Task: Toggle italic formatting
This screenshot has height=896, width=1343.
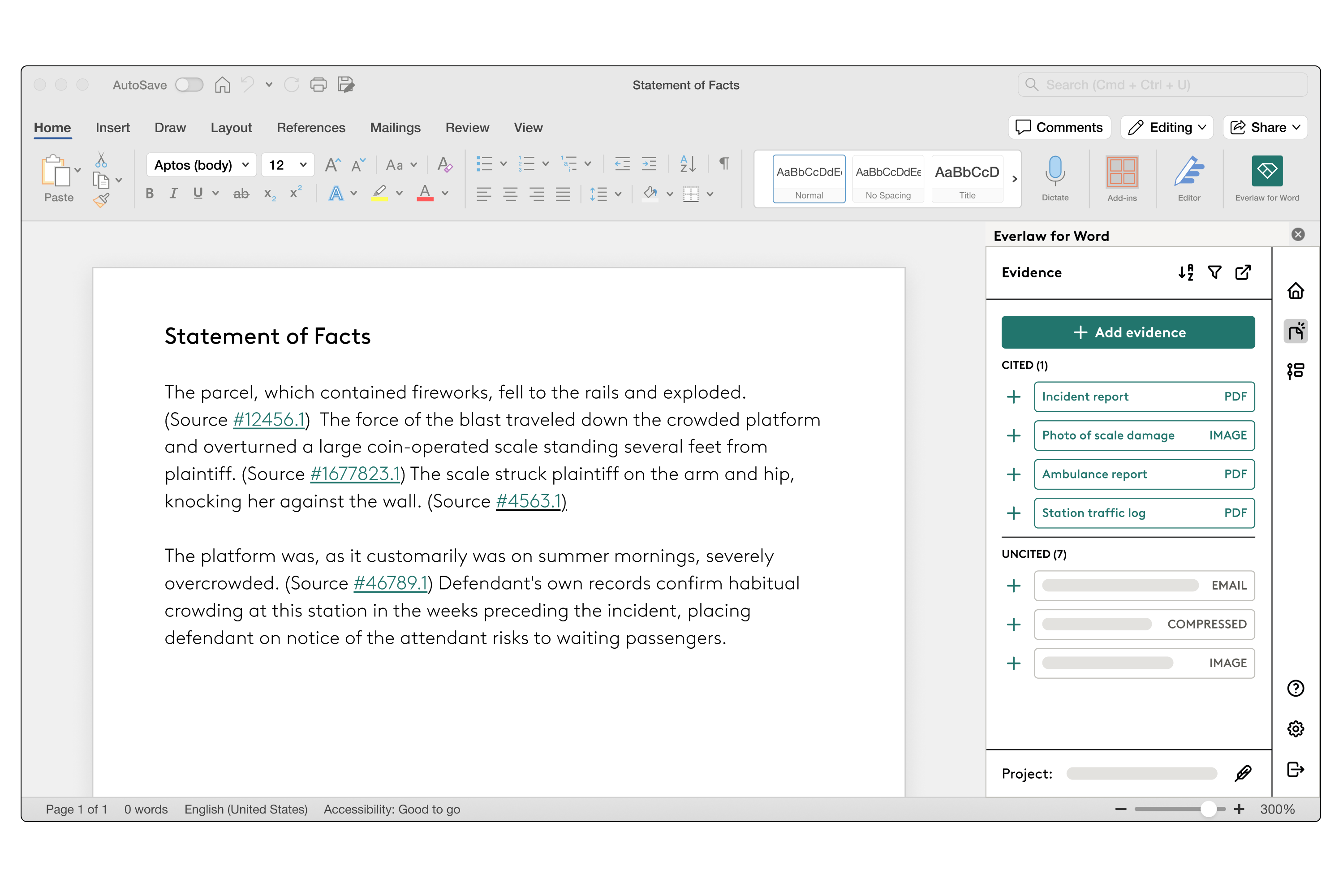Action: tap(173, 193)
